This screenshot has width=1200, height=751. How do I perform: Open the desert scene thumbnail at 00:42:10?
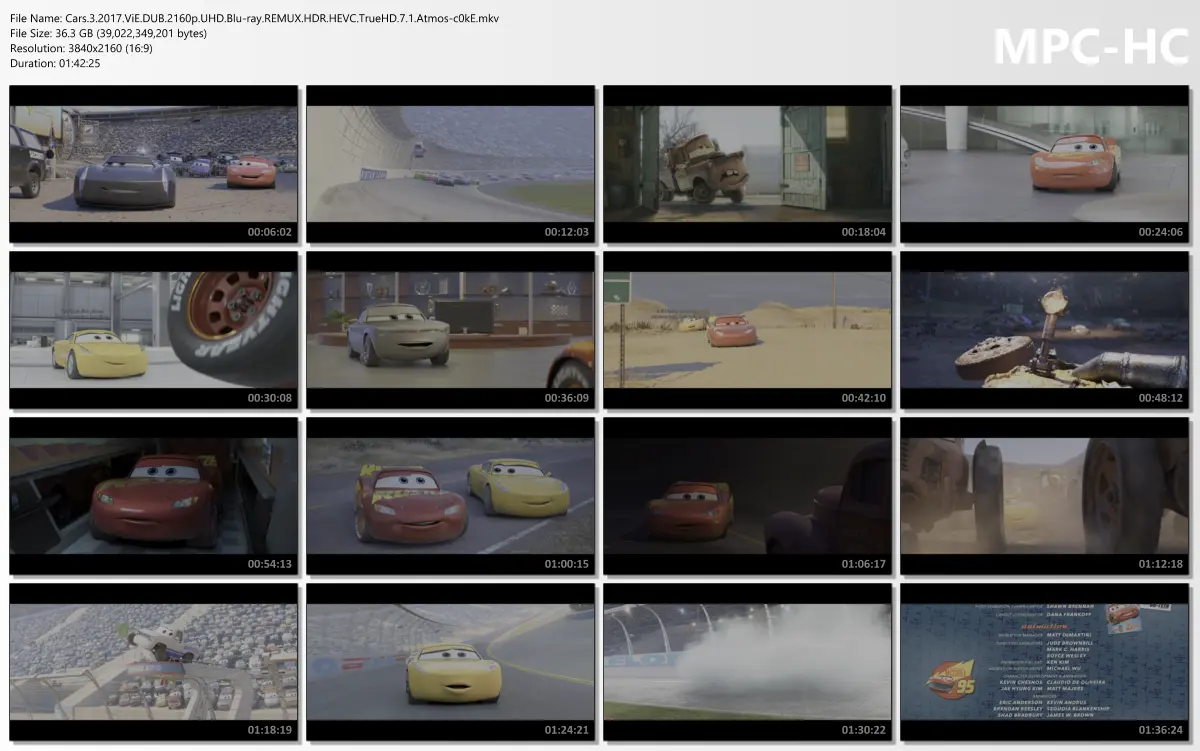point(746,331)
